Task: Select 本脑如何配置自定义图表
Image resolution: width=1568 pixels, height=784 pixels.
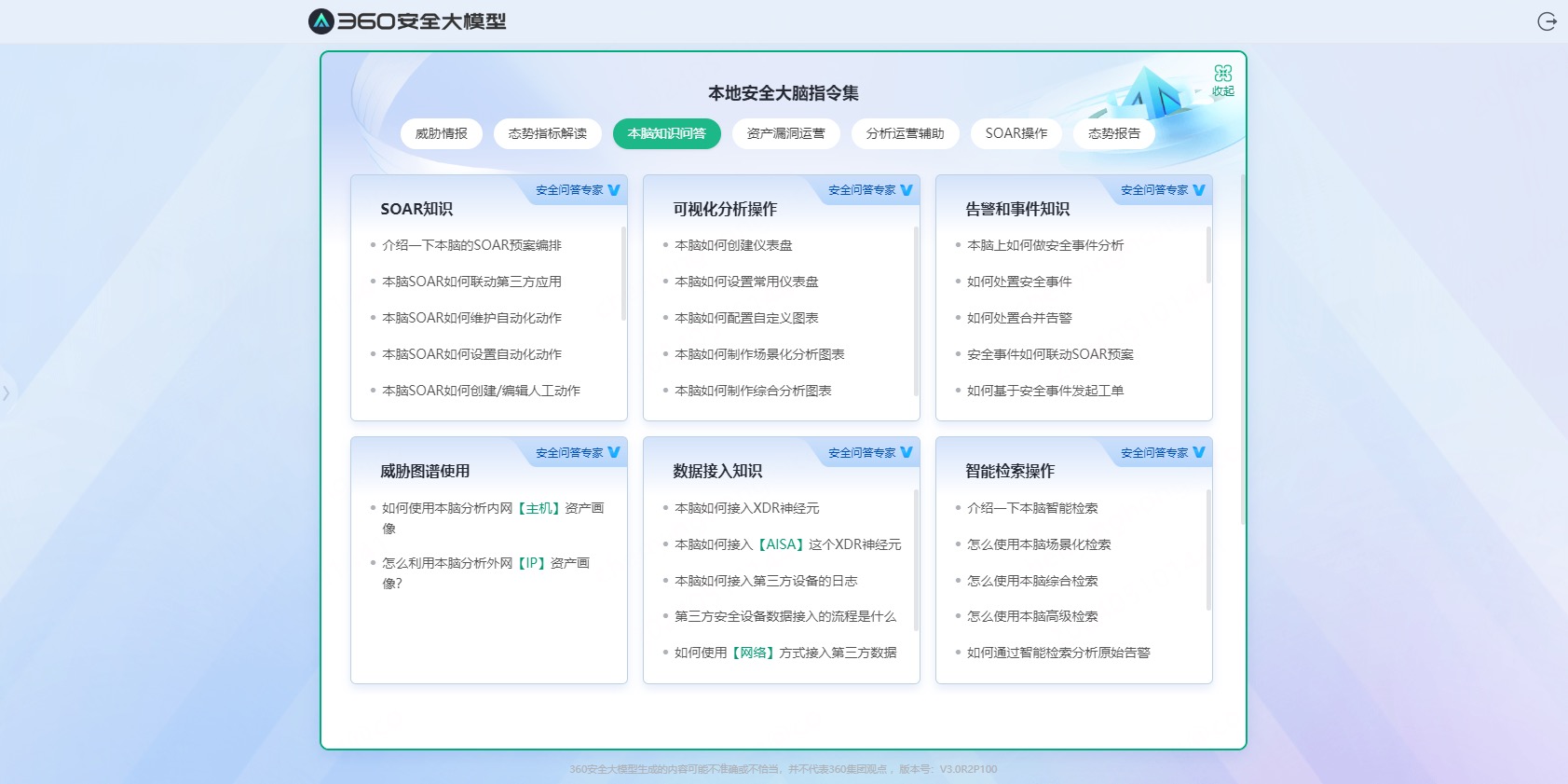Action: (746, 318)
